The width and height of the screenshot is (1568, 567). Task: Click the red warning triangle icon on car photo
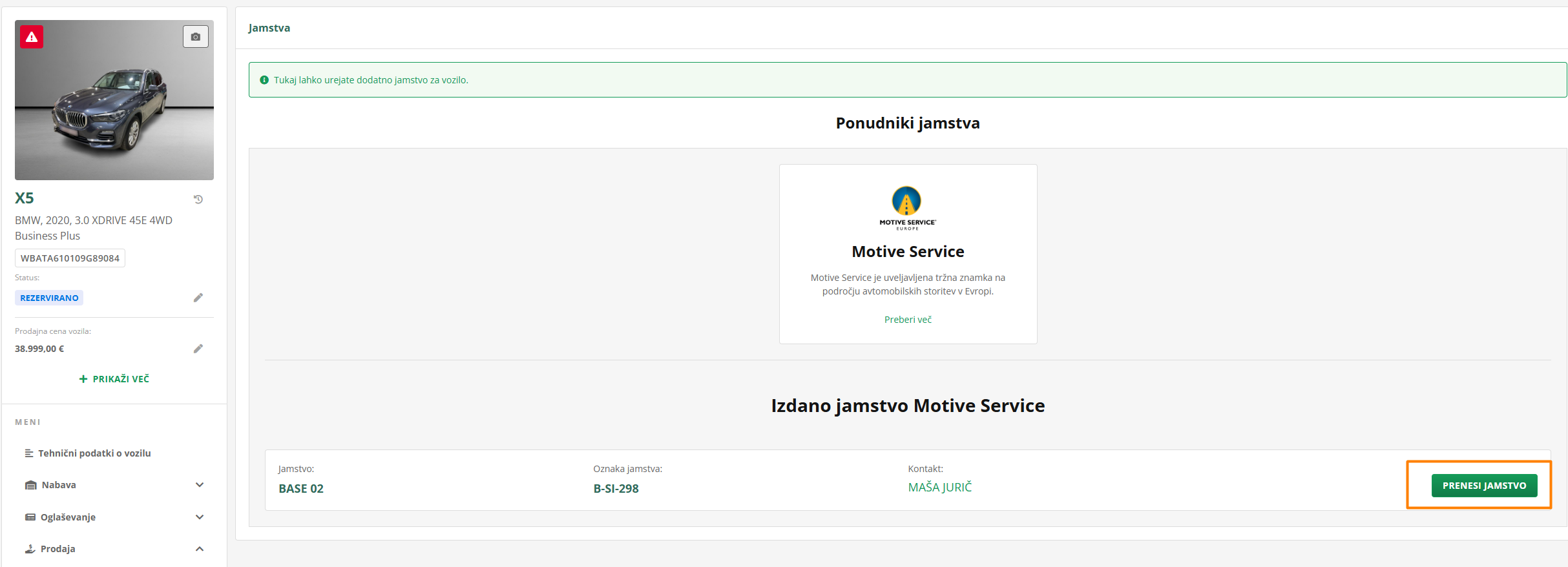coord(32,37)
